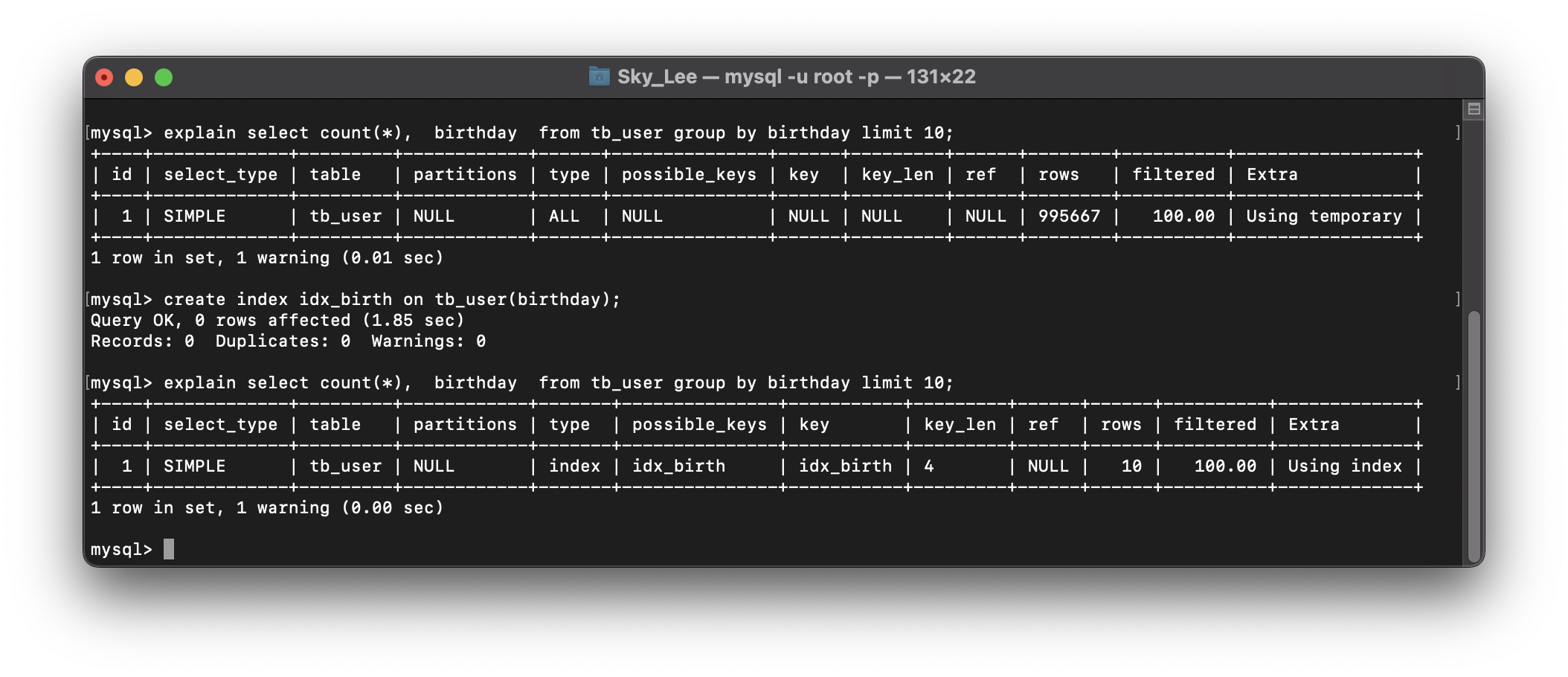
Task: Click the type value "ALL" in first result
Action: [564, 216]
